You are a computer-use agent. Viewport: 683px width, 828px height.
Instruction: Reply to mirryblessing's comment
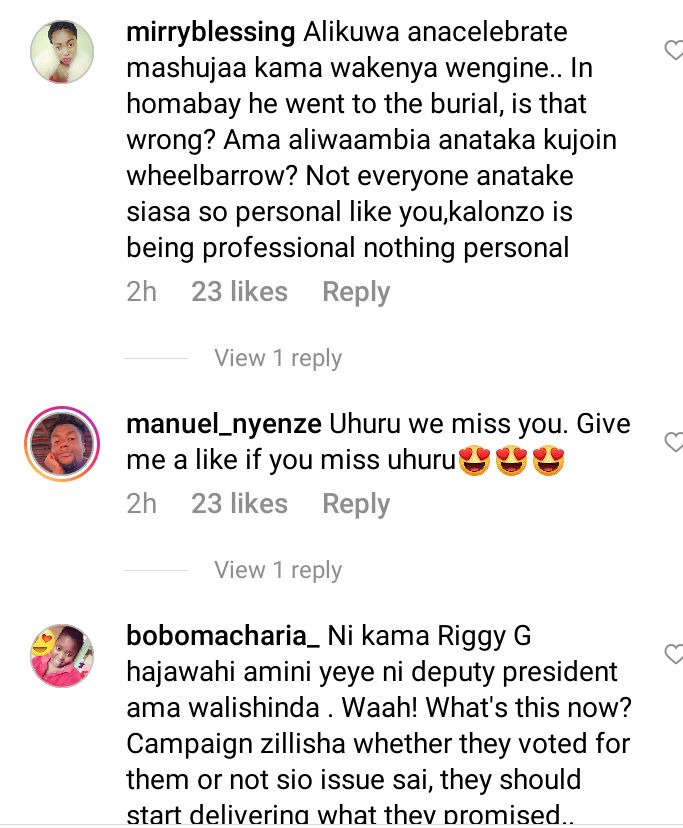(356, 292)
